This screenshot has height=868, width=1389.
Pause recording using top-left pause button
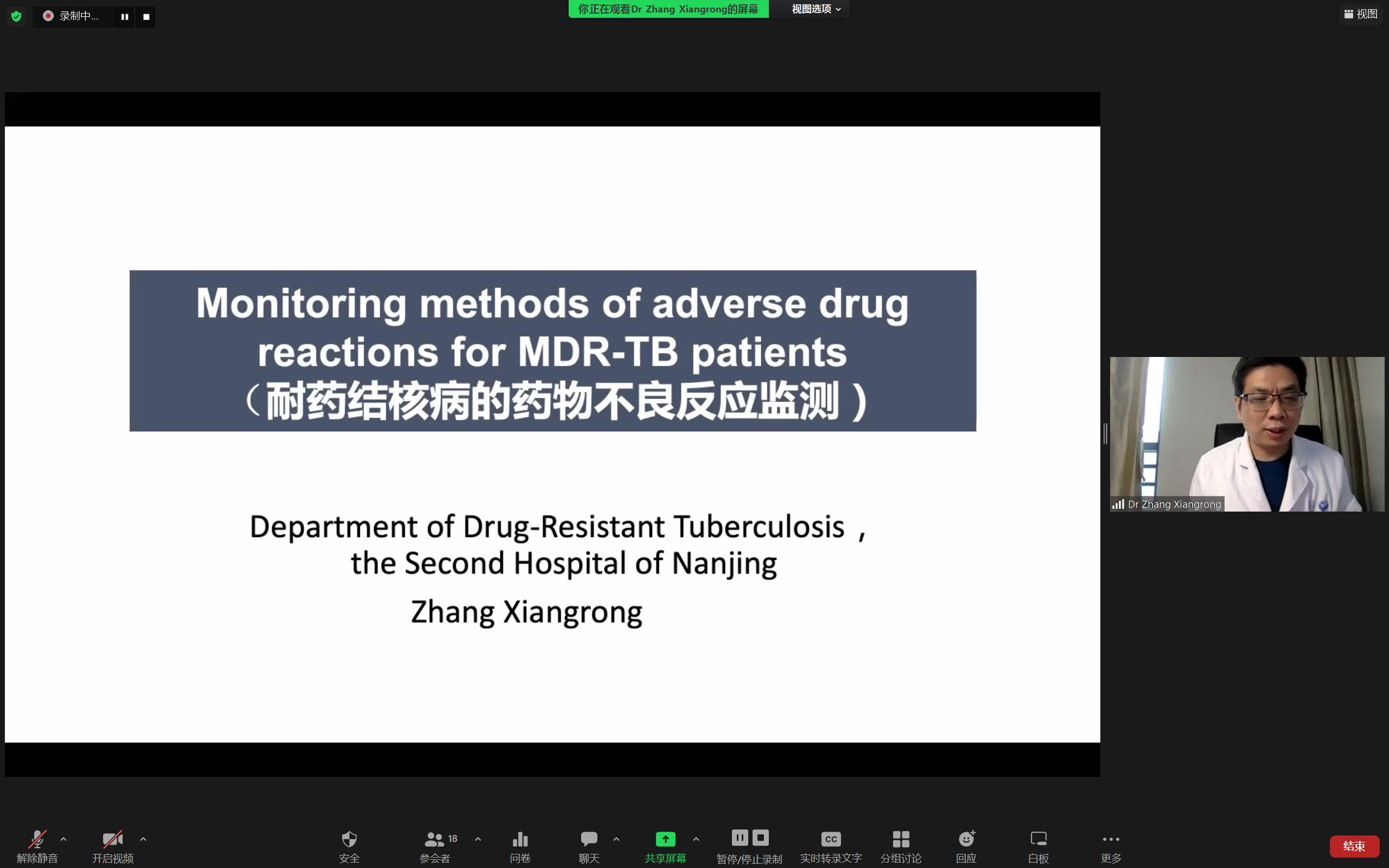[125, 17]
